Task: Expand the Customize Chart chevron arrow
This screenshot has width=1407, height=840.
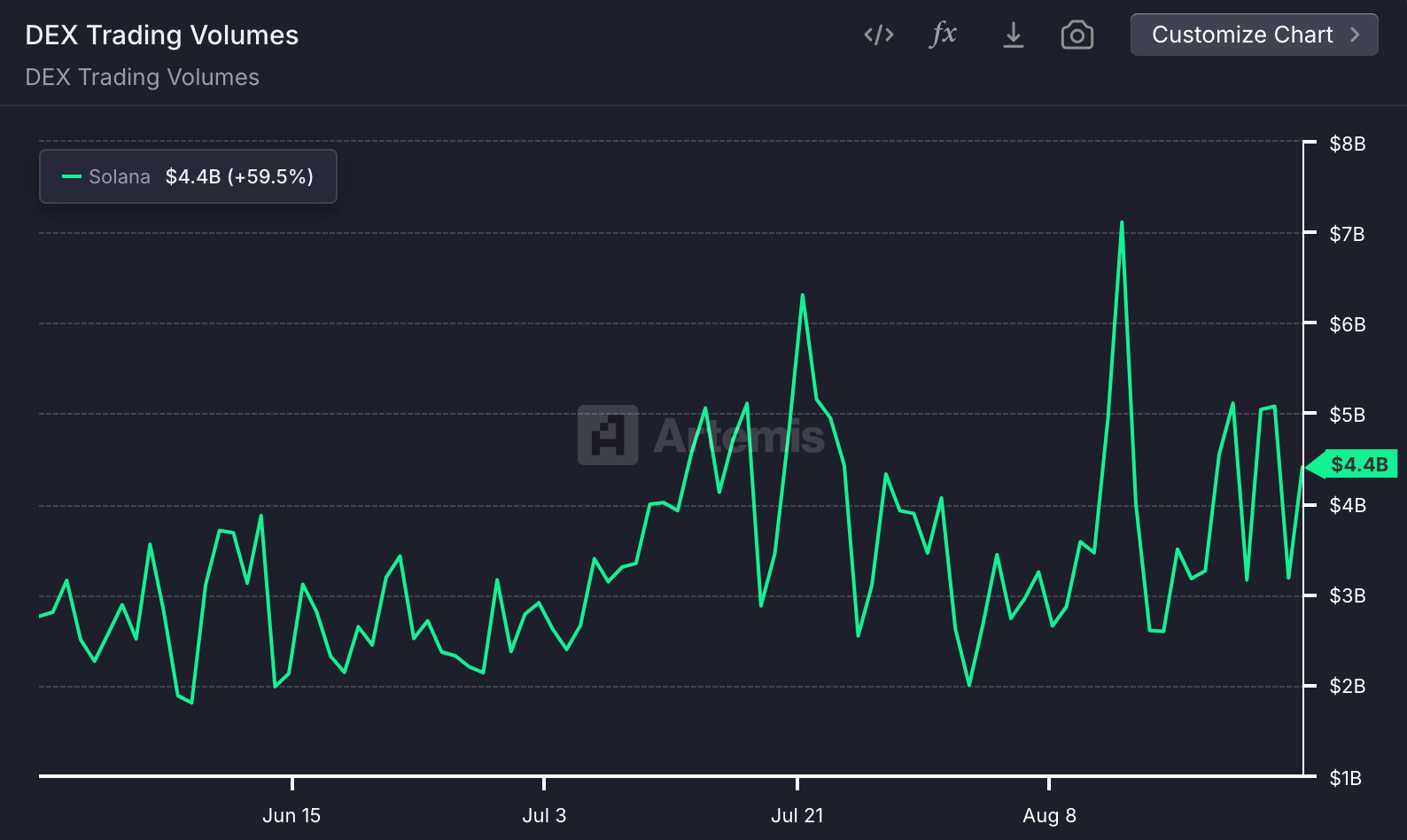Action: (1355, 35)
